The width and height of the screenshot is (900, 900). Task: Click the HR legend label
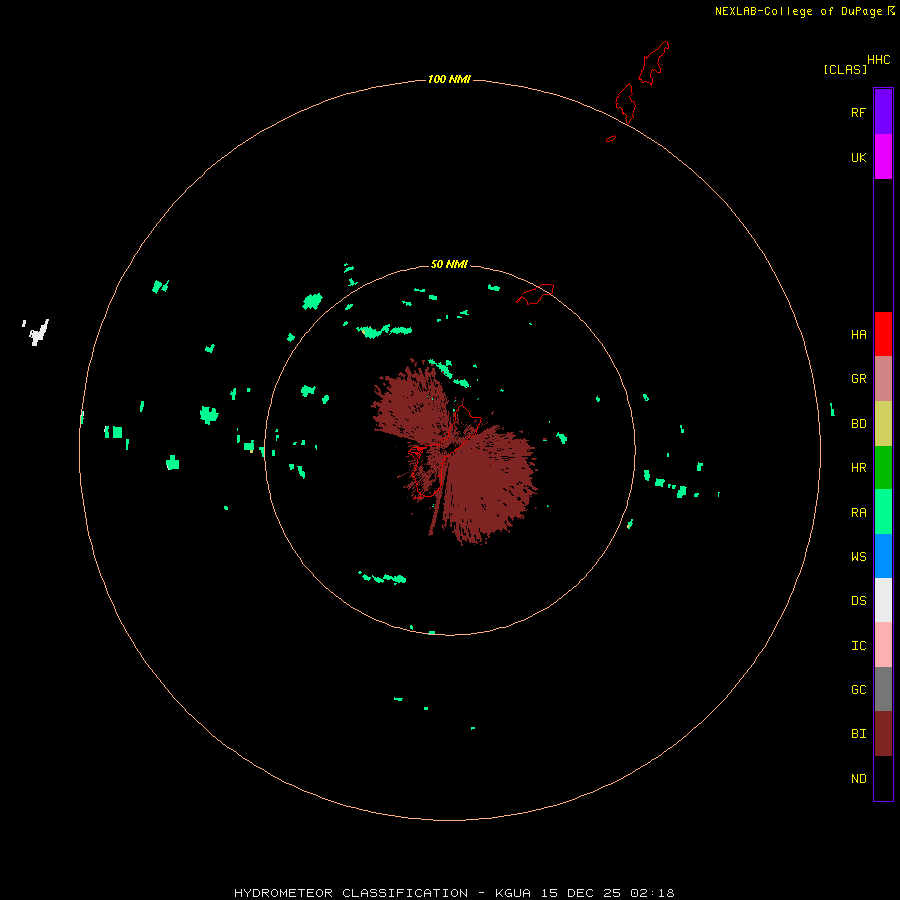point(858,468)
